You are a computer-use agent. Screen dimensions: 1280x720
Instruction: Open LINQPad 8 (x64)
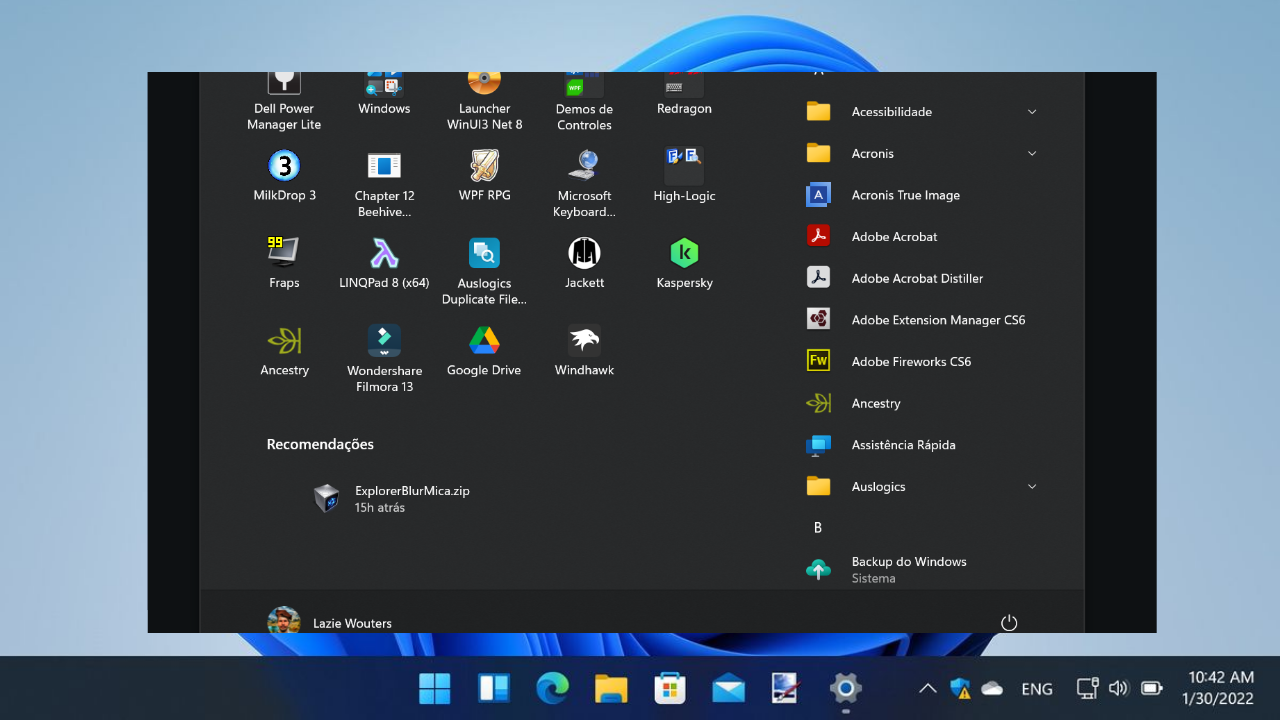[x=384, y=263]
